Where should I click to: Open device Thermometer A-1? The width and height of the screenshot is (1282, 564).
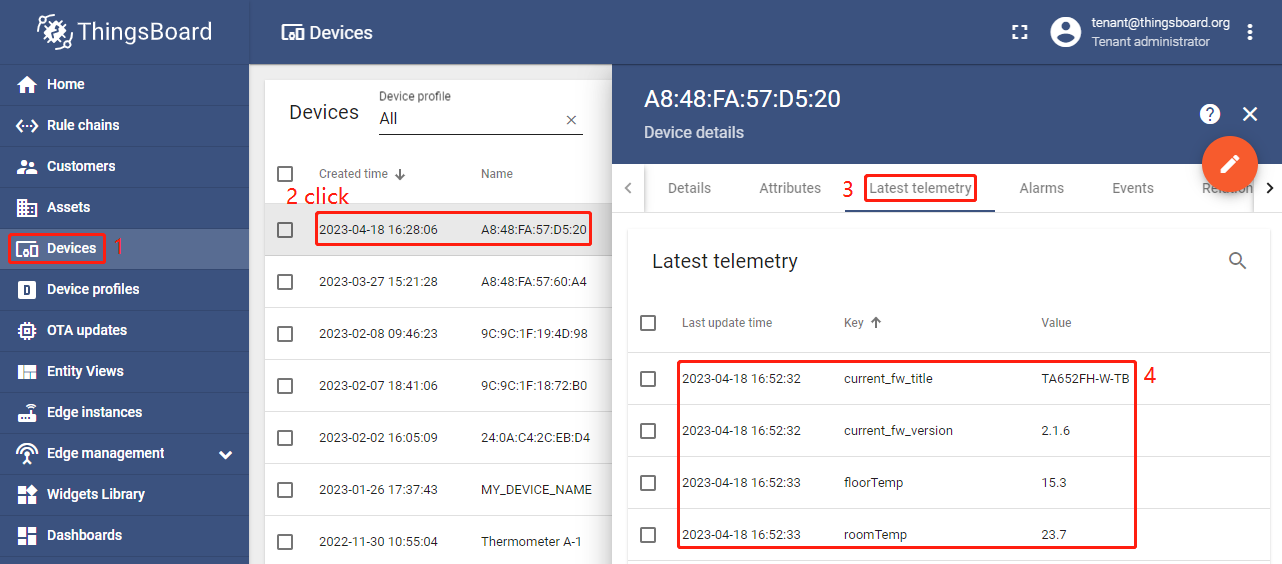[531, 542]
